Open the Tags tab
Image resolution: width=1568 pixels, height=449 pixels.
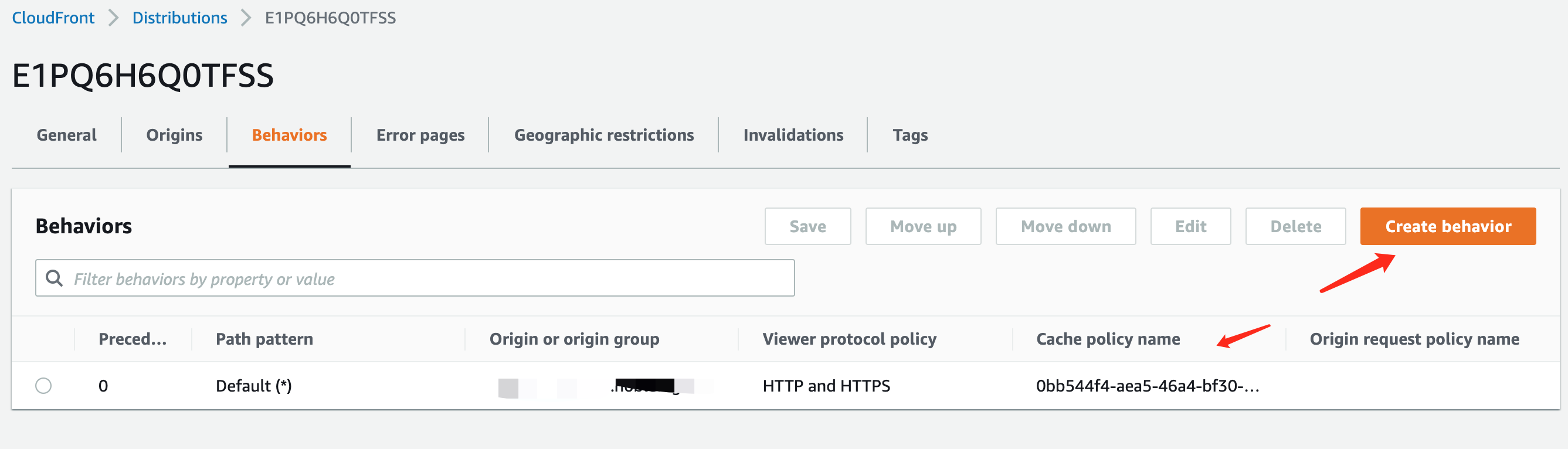pyautogui.click(x=910, y=135)
